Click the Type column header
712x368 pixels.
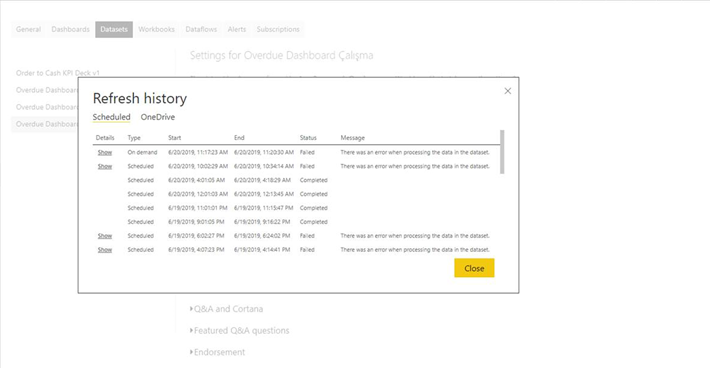tap(134, 138)
